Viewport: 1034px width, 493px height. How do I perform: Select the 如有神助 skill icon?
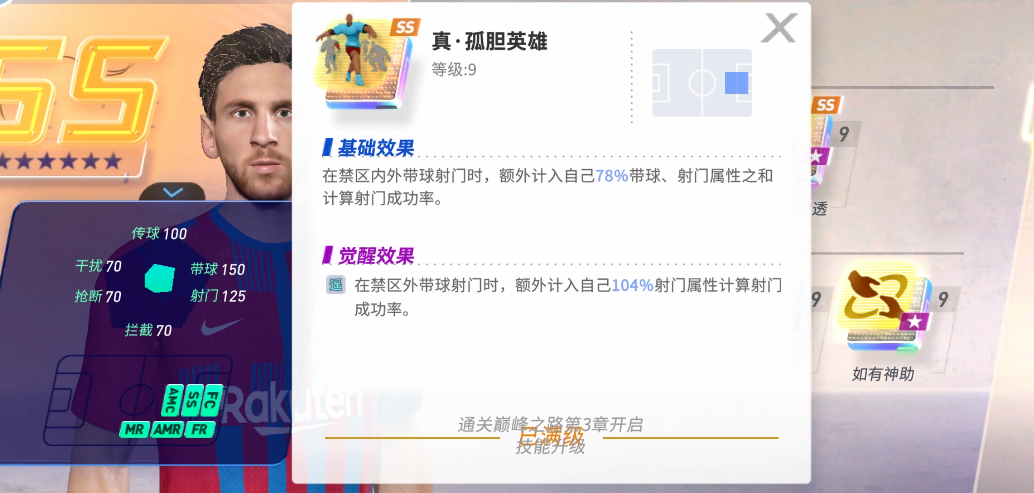[884, 308]
